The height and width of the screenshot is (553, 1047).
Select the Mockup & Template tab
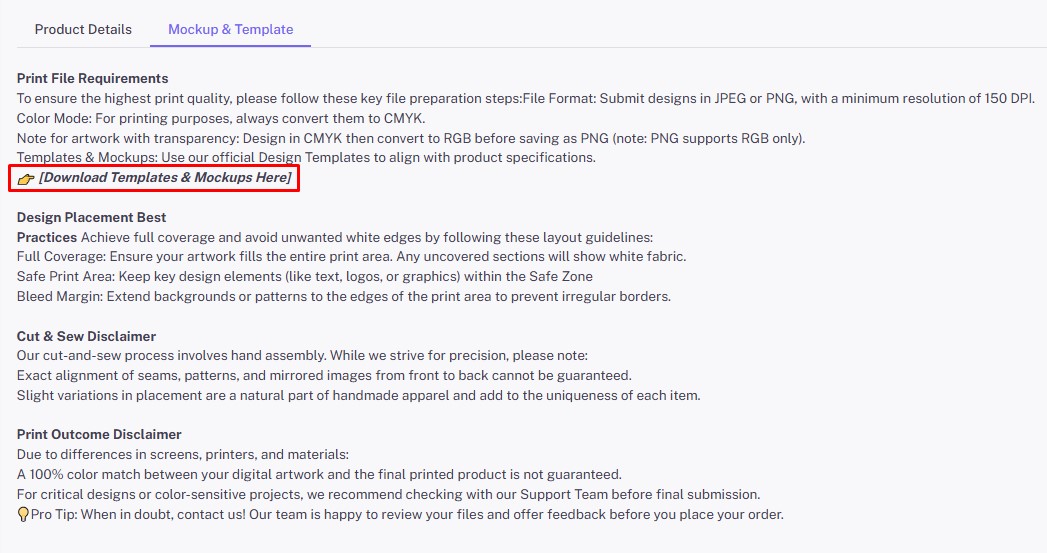coord(230,29)
